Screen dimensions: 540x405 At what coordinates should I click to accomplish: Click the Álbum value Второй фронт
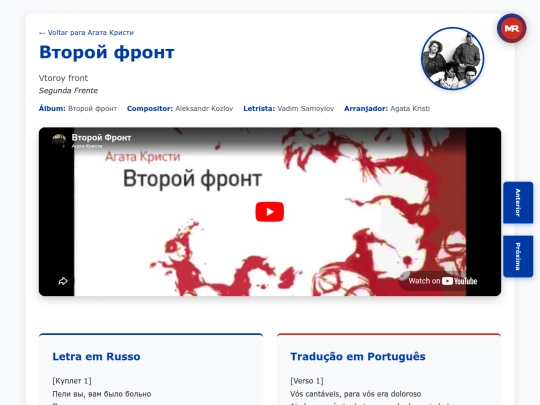click(92, 109)
